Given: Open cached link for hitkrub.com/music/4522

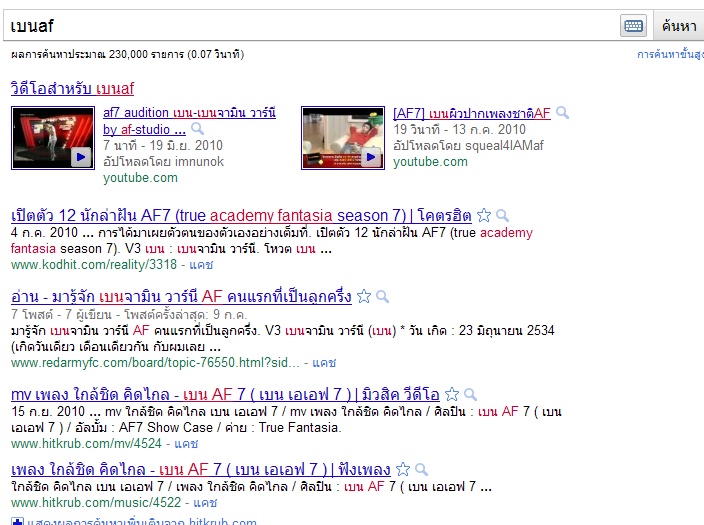Looking at the screenshot, I should tap(205, 503).
